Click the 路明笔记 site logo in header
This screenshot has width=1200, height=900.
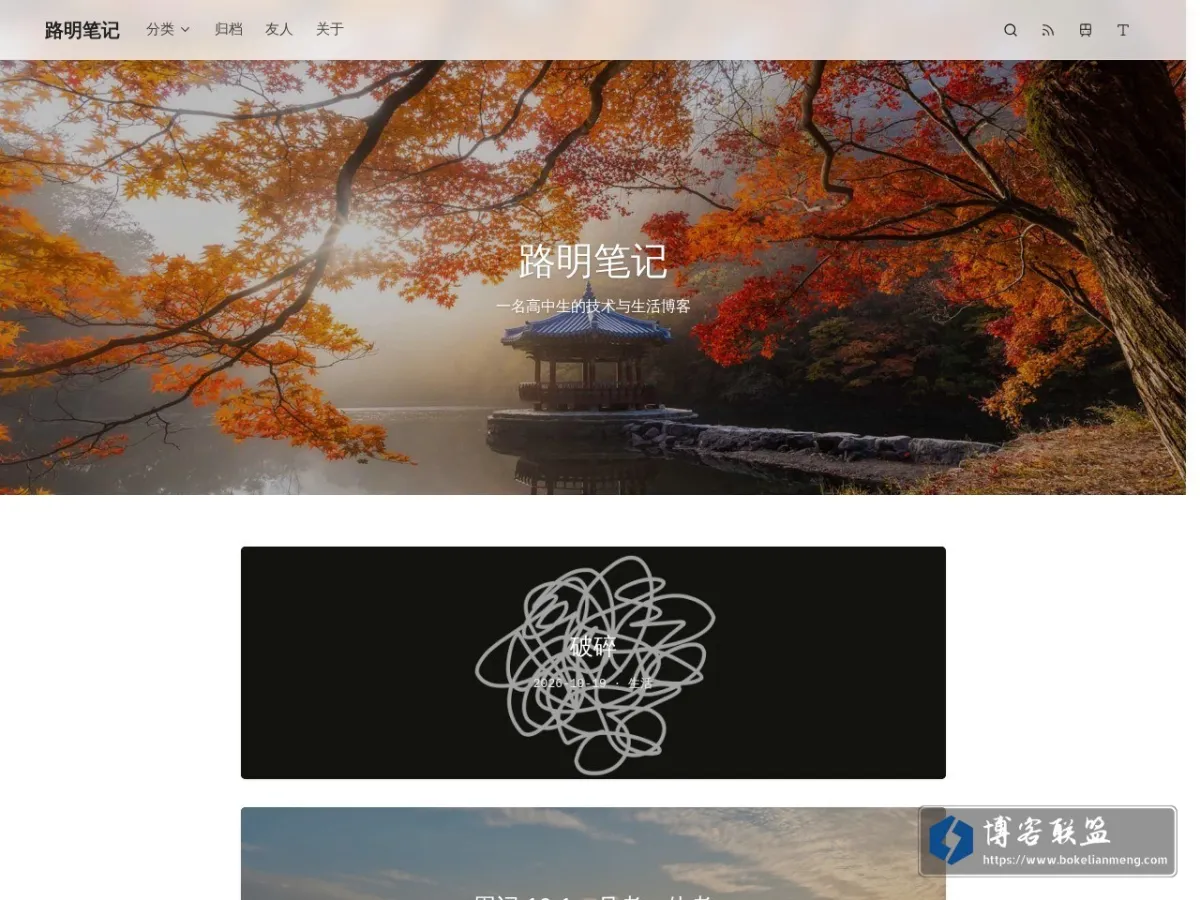[x=82, y=30]
